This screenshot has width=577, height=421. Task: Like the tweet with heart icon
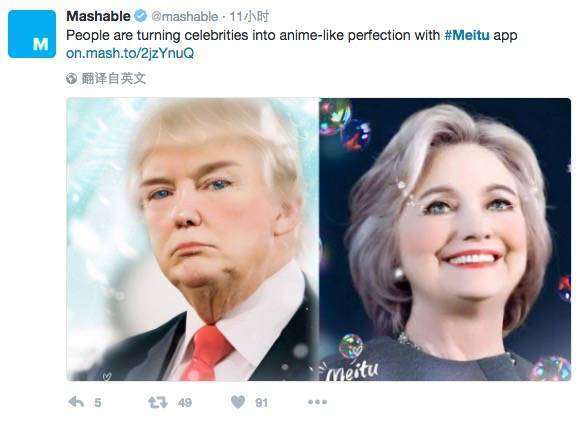tap(238, 402)
